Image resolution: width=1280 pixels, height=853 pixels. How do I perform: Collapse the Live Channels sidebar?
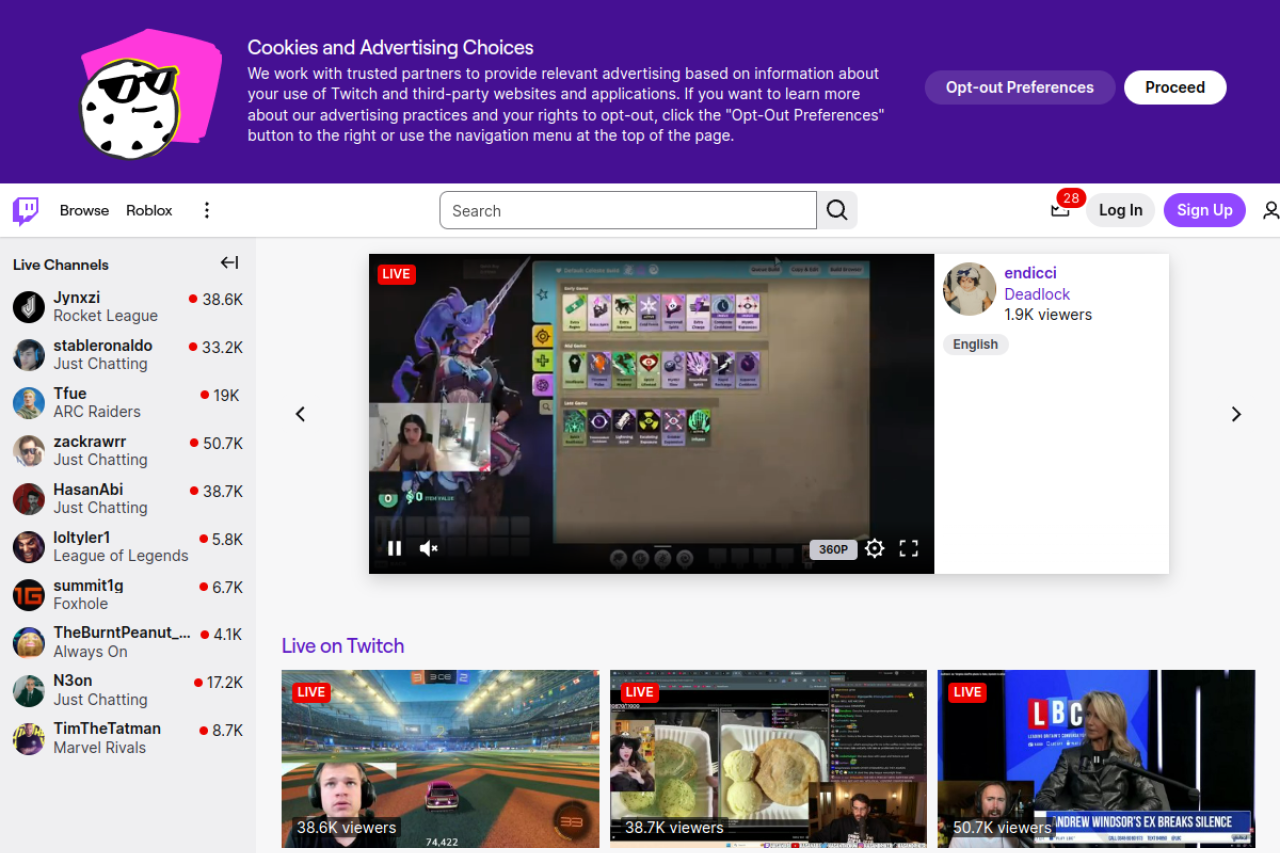(229, 262)
